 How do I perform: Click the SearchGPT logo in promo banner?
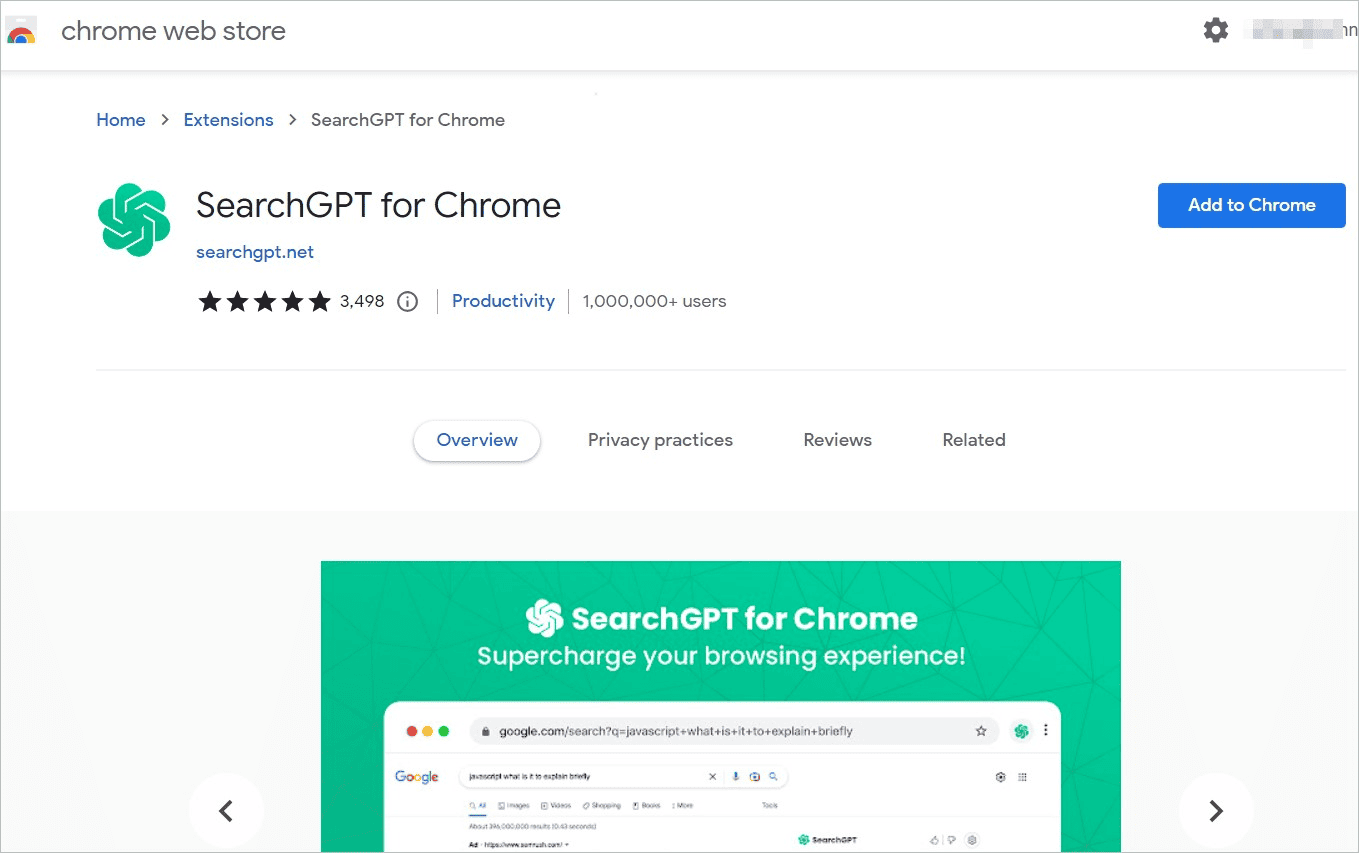pyautogui.click(x=544, y=618)
